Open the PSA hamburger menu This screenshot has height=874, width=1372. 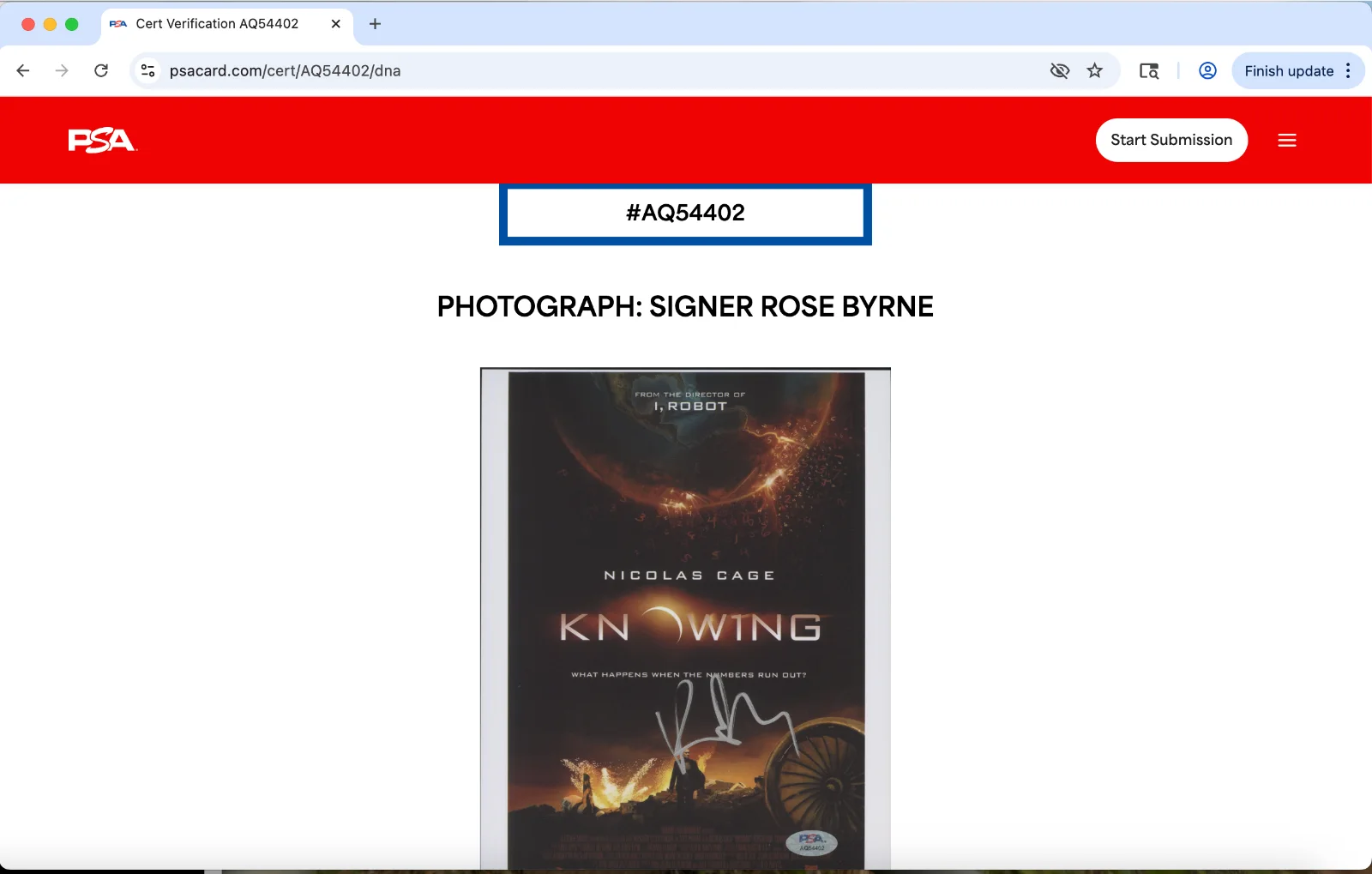(x=1287, y=140)
